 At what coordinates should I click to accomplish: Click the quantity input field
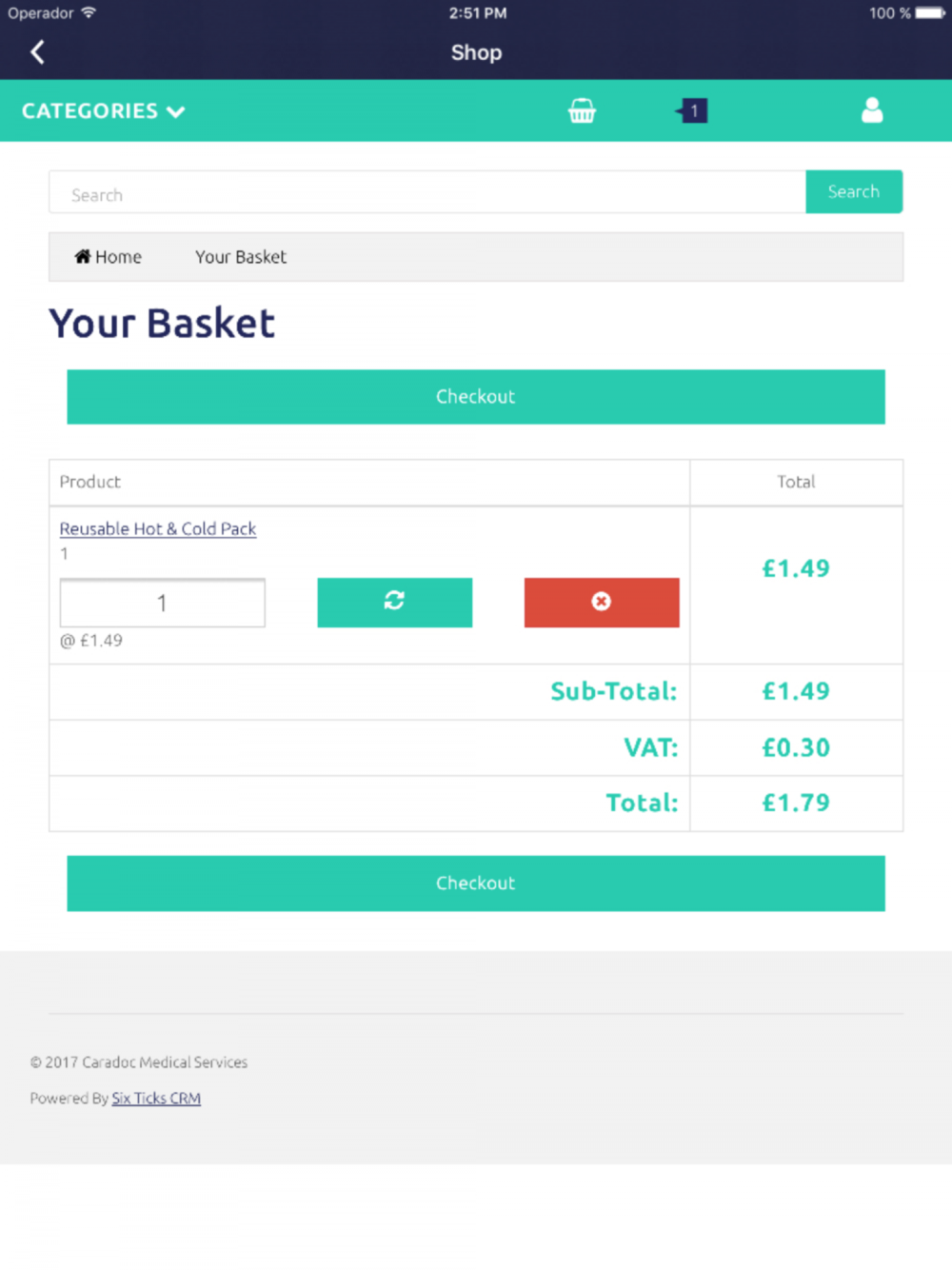163,602
